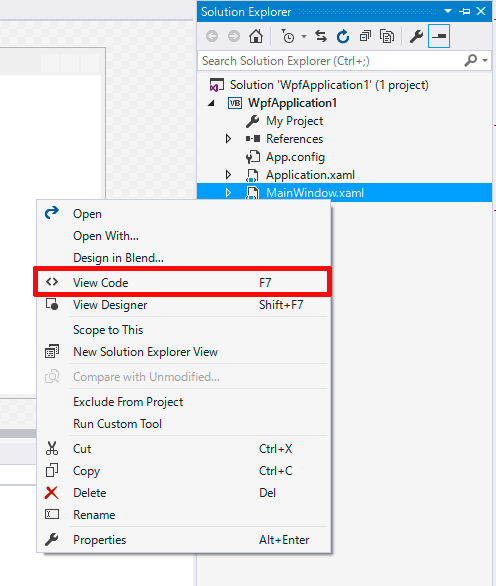This screenshot has height=586, width=496.
Task: Click the wrench icon beside Properties menu entry
Action: pyautogui.click(x=51, y=539)
